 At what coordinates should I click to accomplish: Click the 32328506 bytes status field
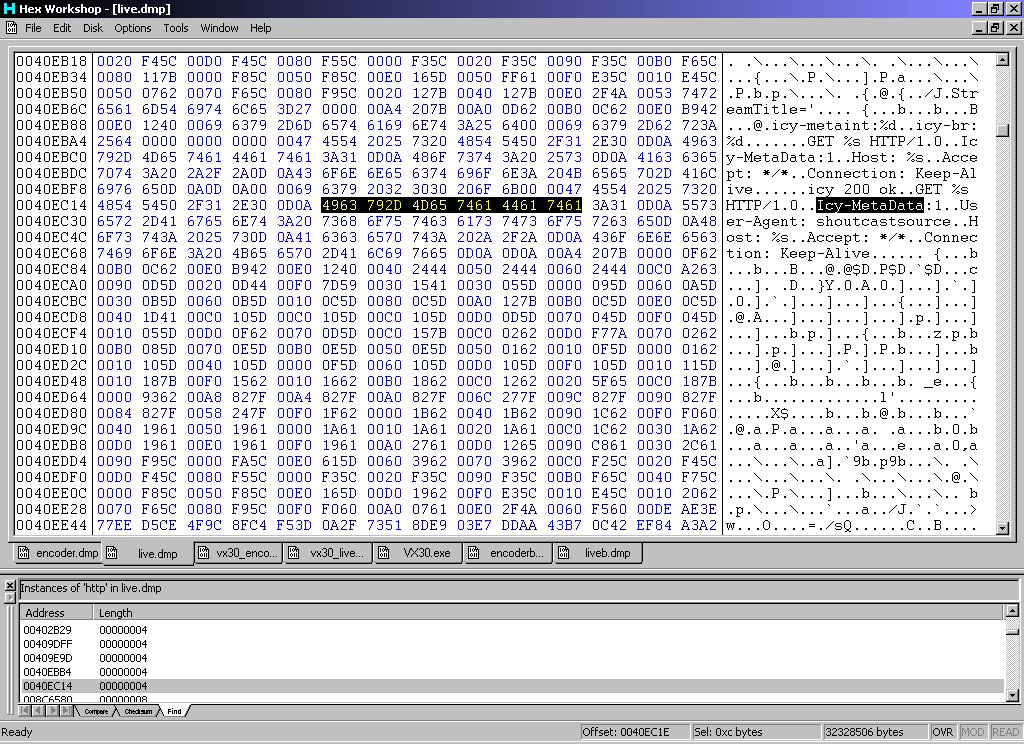[x=874, y=732]
